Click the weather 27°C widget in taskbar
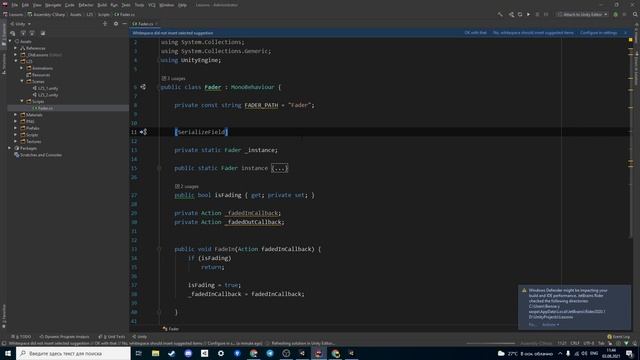This screenshot has width=640, height=360. (x=526, y=353)
